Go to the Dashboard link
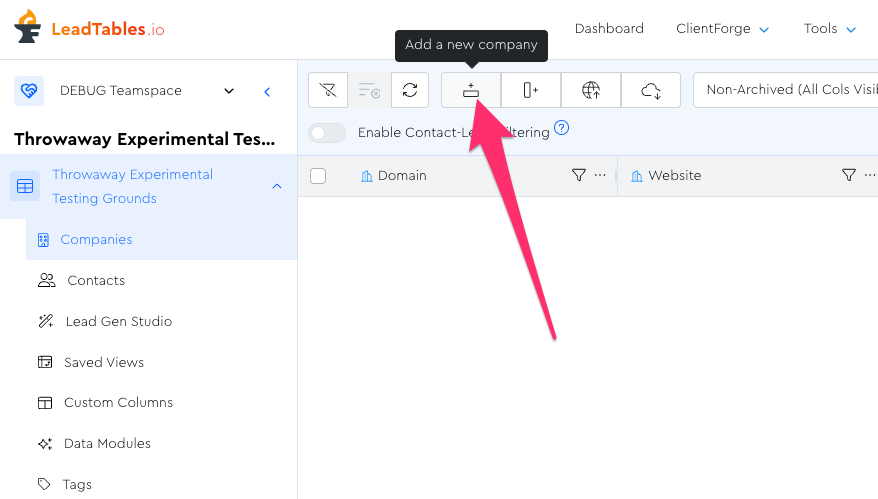Image resolution: width=878 pixels, height=499 pixels. (609, 29)
